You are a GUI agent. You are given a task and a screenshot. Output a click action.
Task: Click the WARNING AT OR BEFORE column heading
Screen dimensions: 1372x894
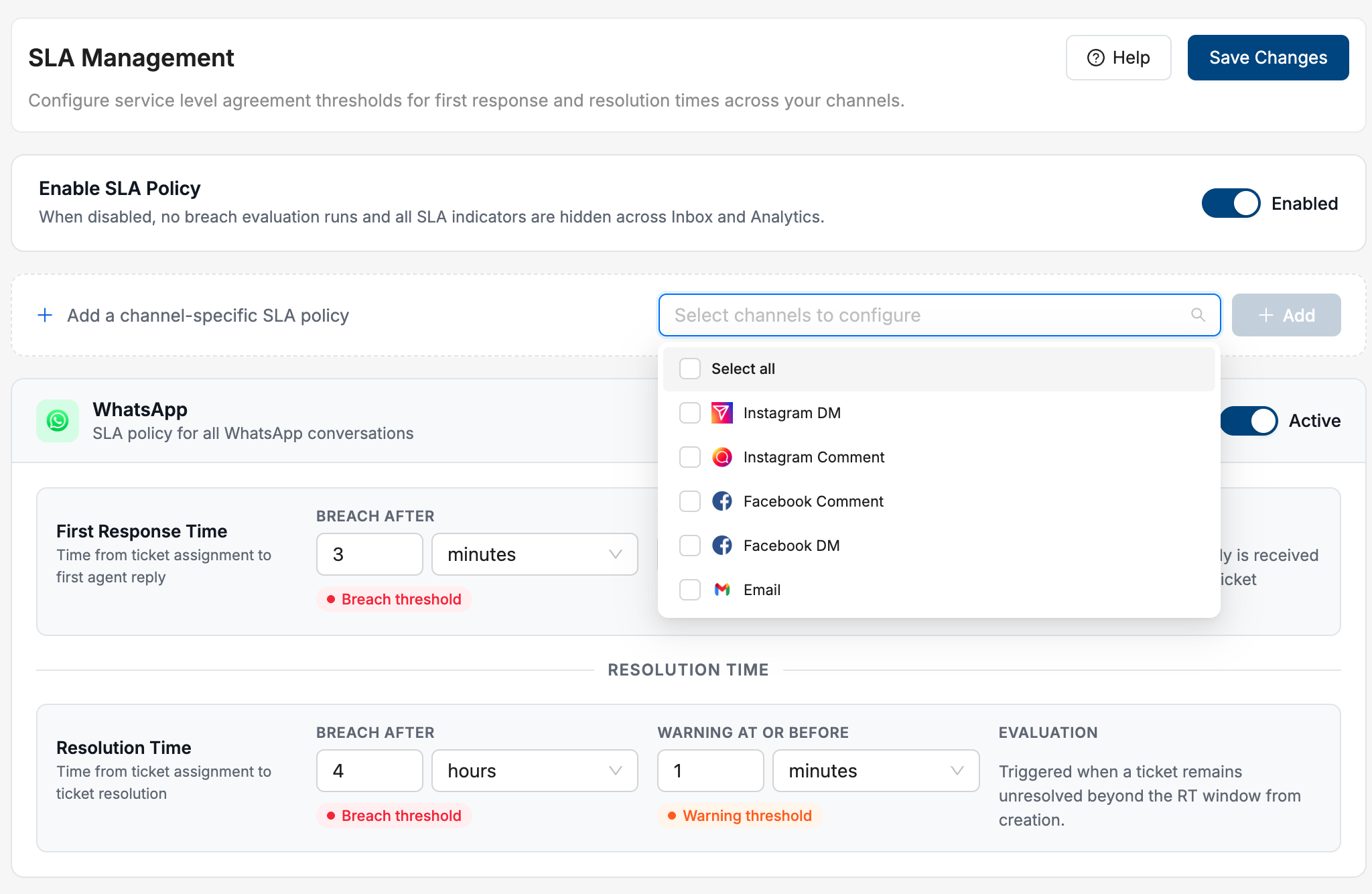click(x=753, y=732)
